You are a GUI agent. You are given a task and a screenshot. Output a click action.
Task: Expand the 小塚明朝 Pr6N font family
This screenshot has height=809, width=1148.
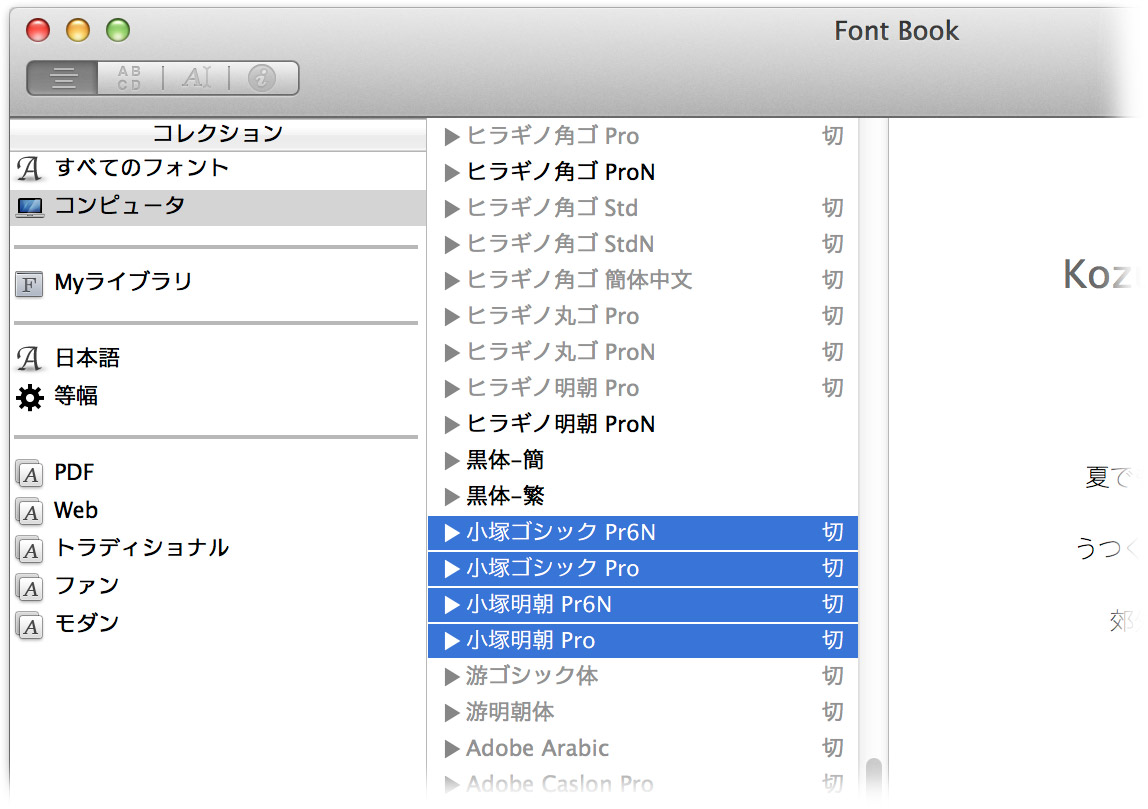click(452, 605)
